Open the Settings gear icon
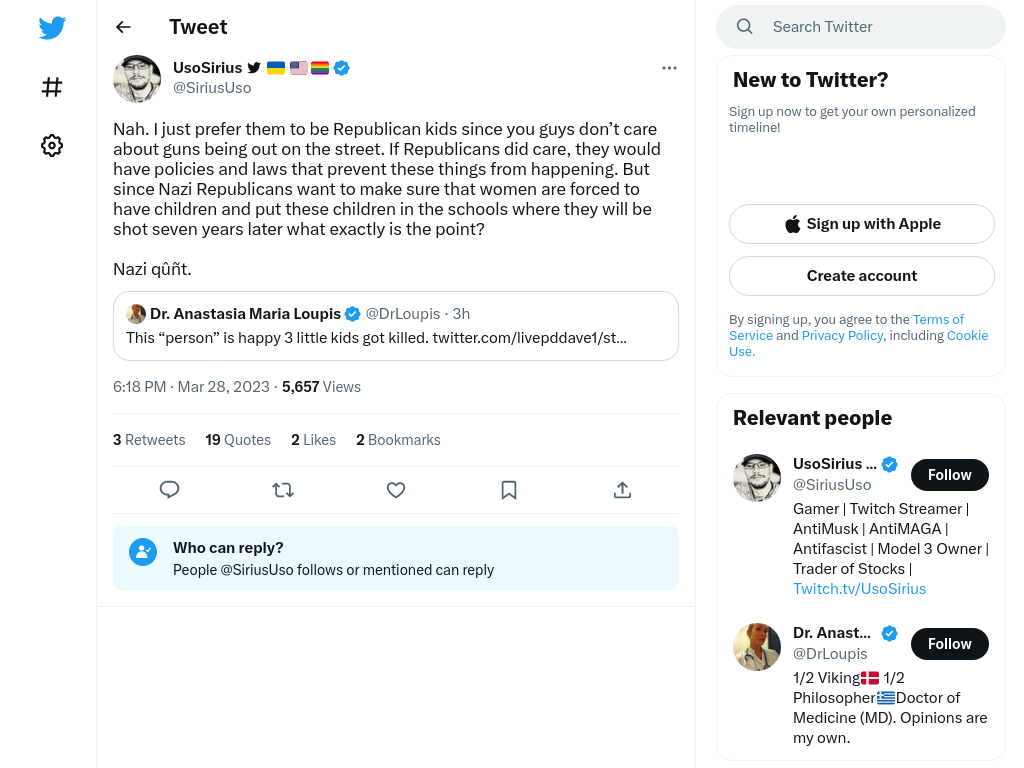The image size is (1024, 768). 52,146
